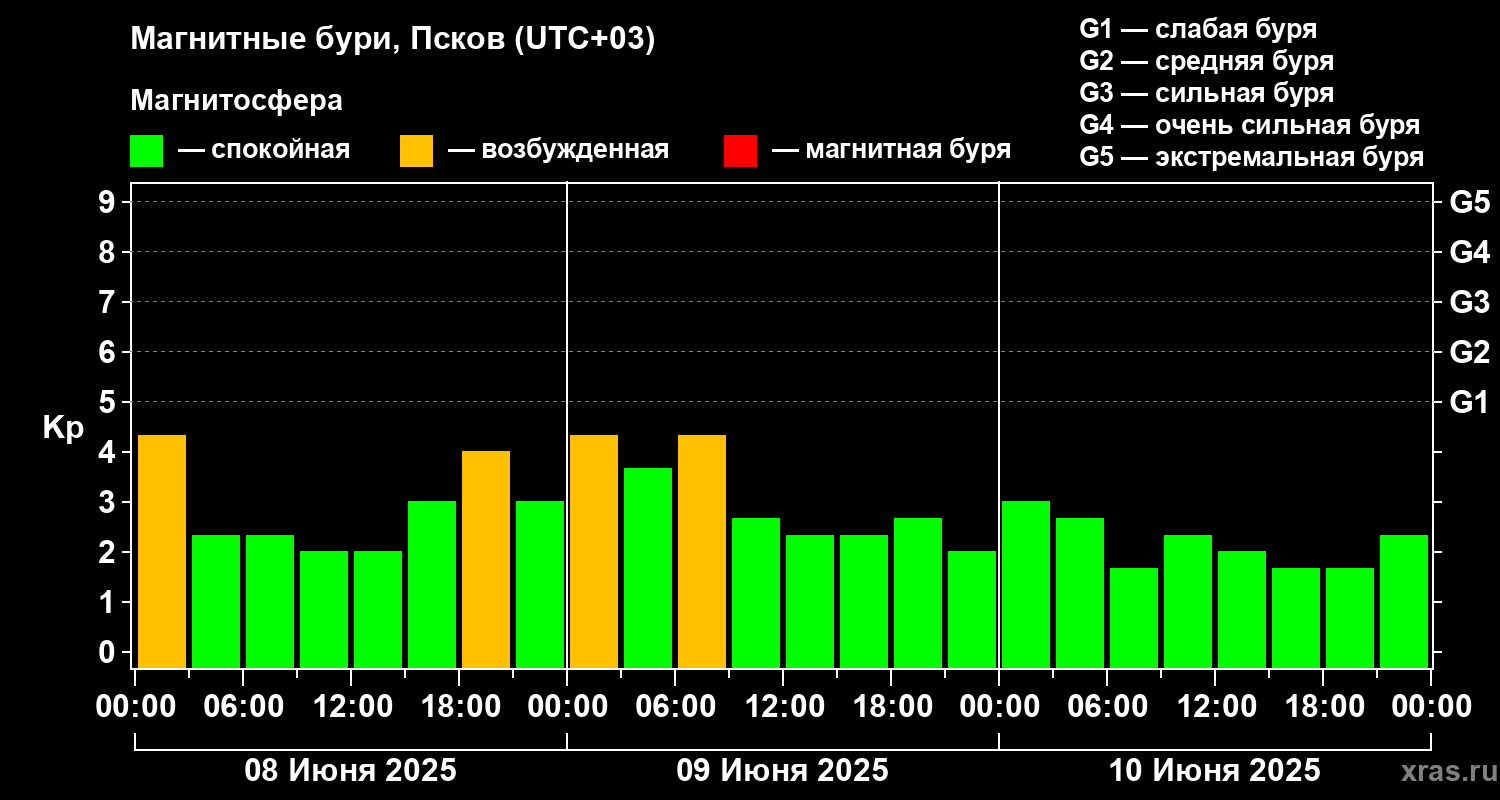The image size is (1500, 800).
Task: Click the '09 Июня 2025' date label
Action: coord(783,771)
